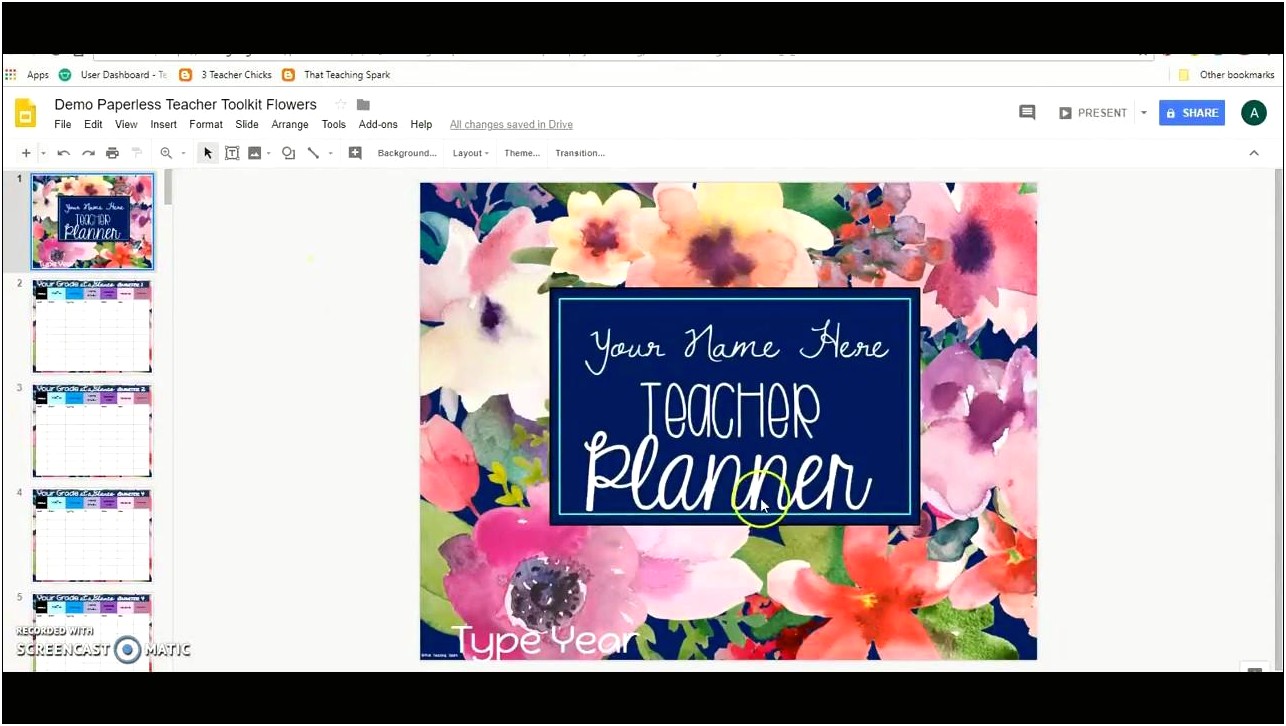Open the User Dashboard bookmark

coord(113,75)
